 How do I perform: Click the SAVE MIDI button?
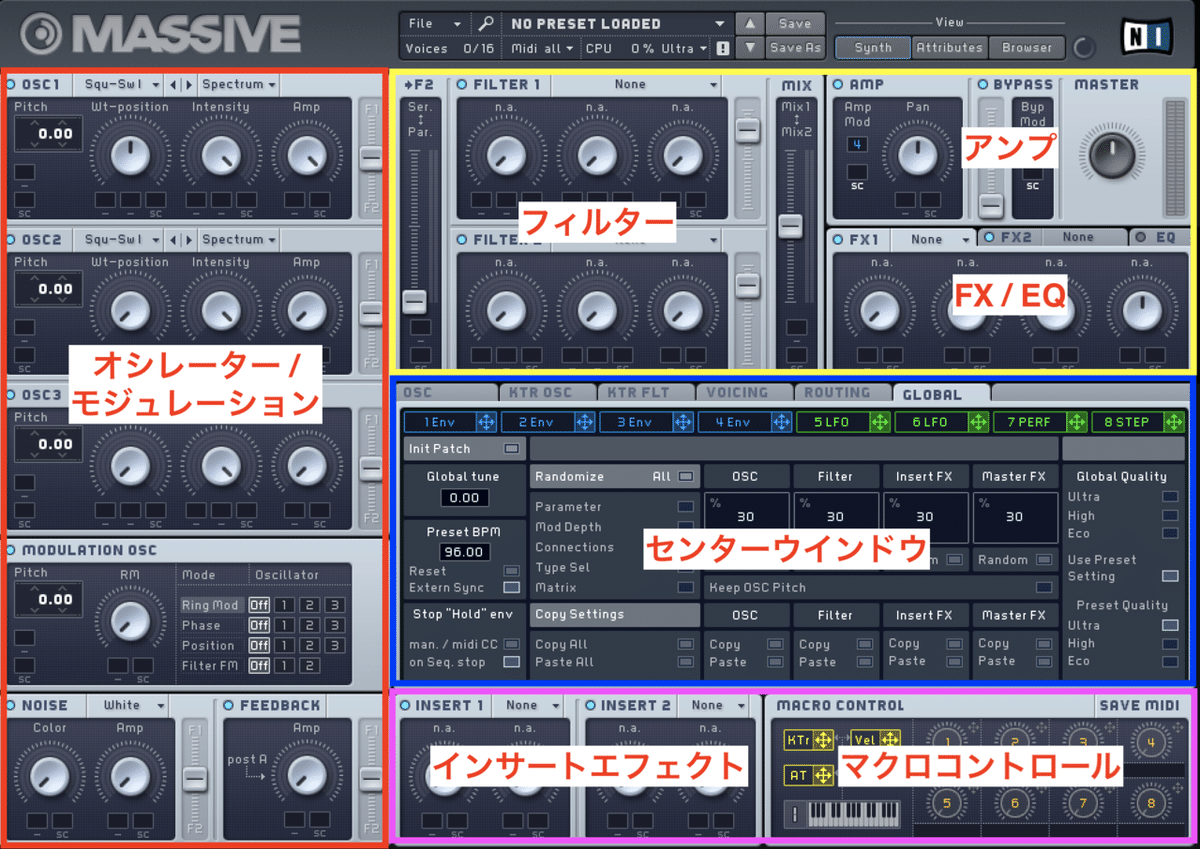(1139, 706)
